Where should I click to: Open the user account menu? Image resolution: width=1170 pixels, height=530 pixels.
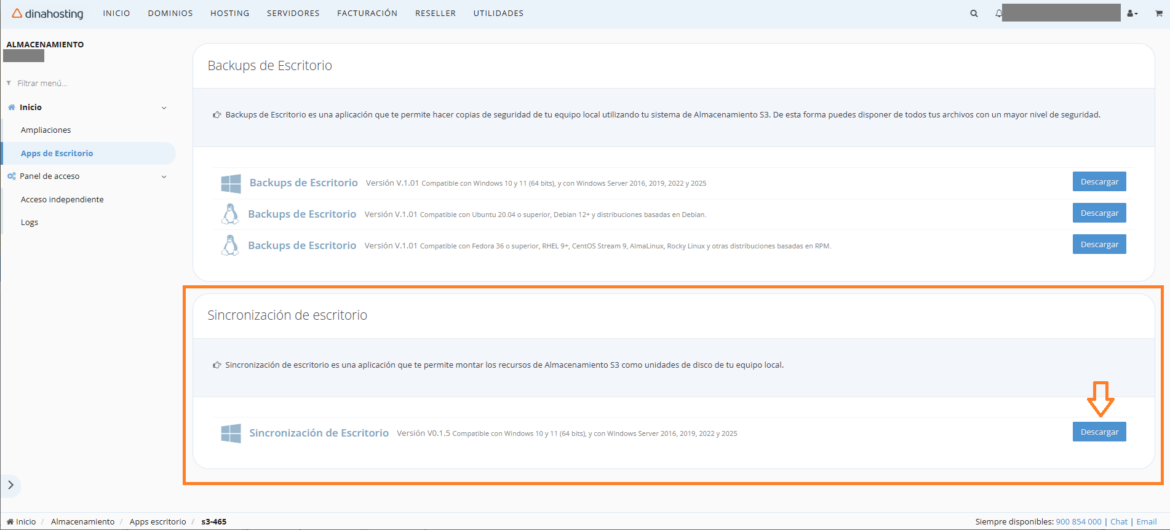1132,13
